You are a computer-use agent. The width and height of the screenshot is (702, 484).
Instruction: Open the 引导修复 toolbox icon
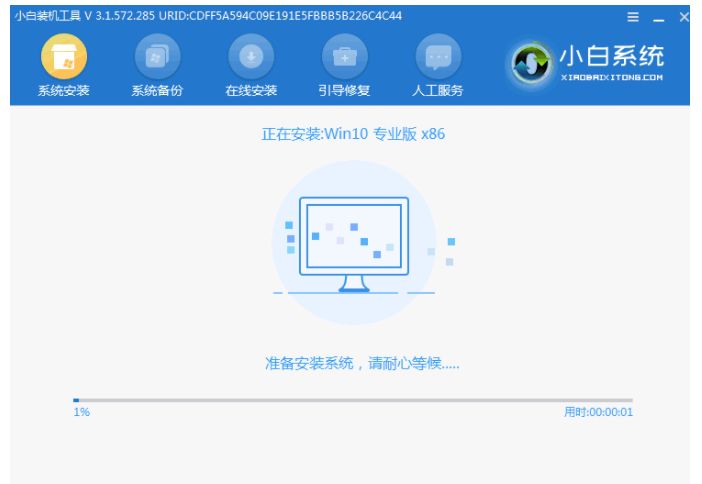coord(344,57)
